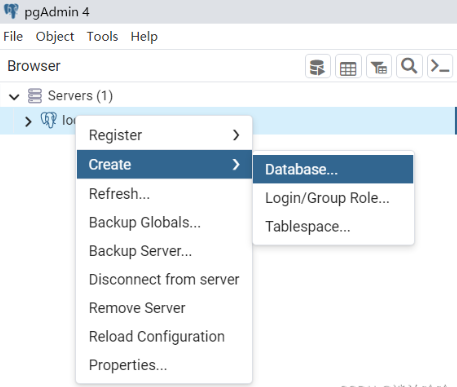Expand the server node chevron
457x387 pixels.
point(28,121)
